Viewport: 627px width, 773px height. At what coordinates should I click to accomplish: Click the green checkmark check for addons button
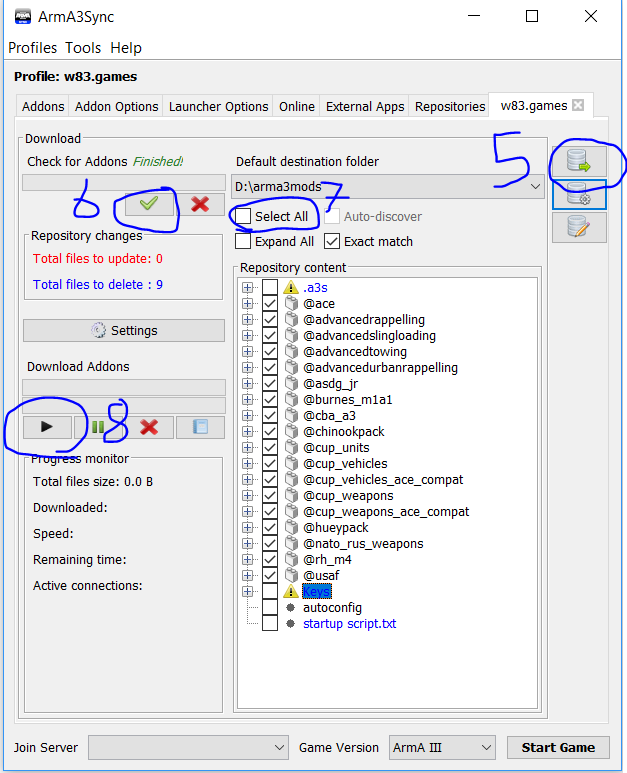149,203
